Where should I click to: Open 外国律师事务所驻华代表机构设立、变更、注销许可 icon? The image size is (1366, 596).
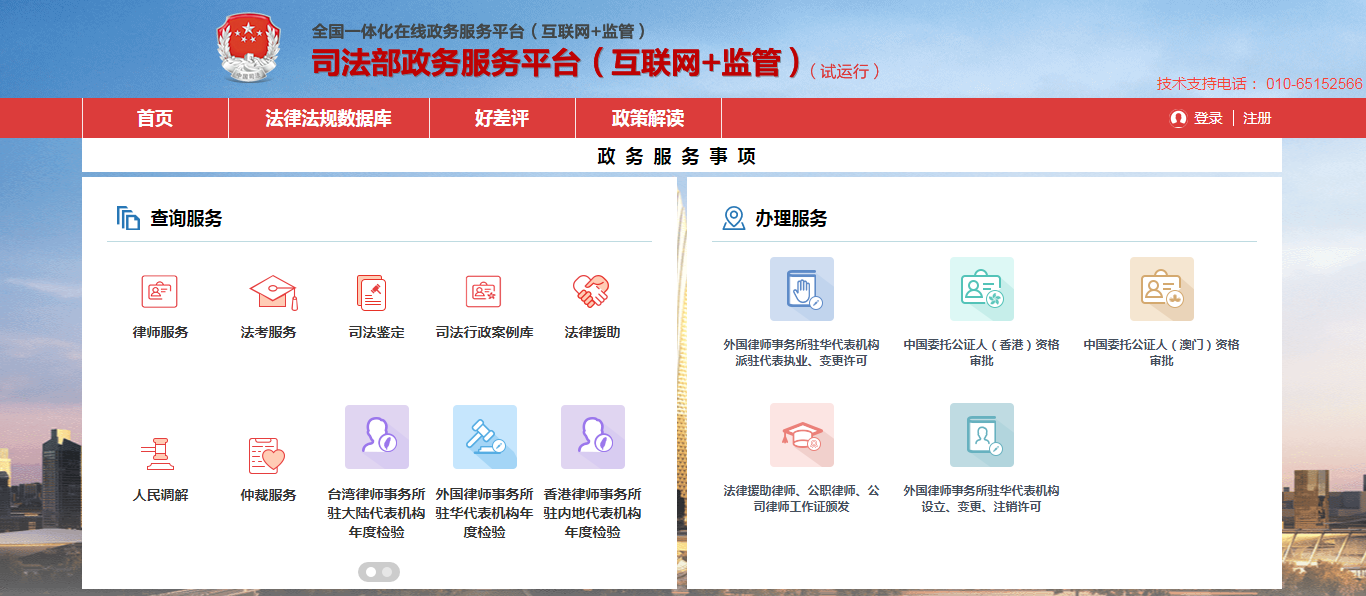click(x=981, y=436)
